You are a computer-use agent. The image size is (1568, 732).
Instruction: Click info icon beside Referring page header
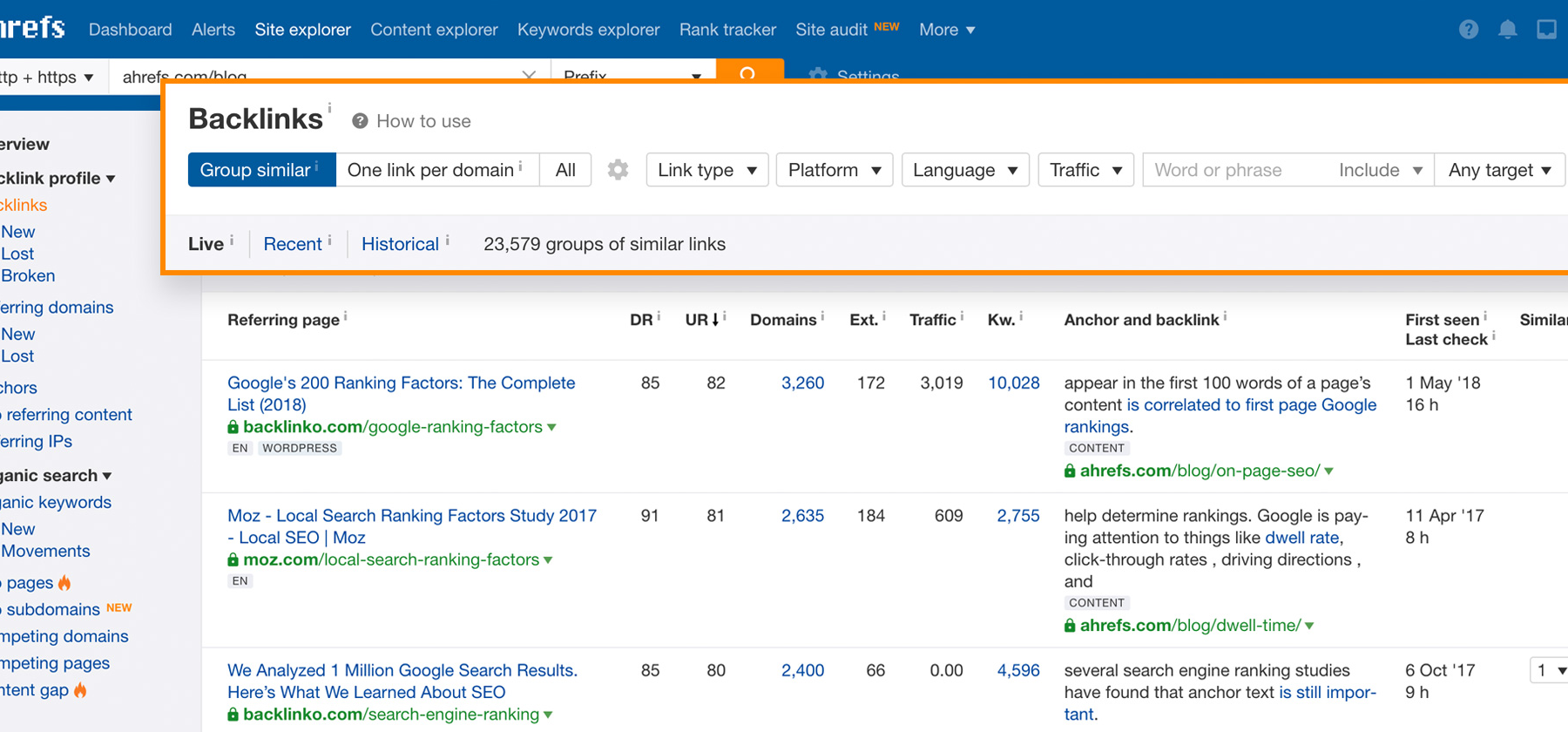tap(346, 315)
